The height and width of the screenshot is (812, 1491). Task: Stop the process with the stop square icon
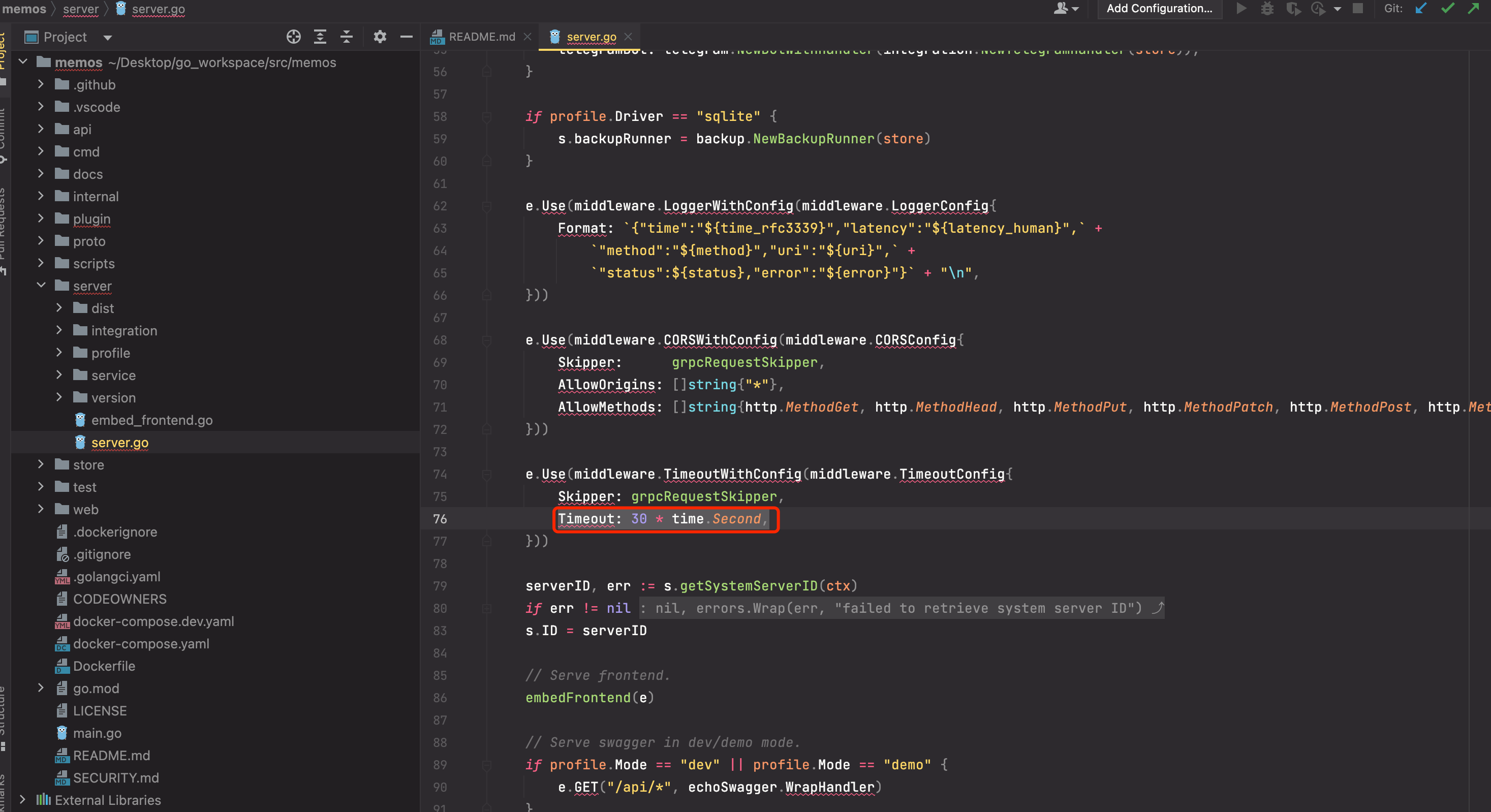(x=1358, y=9)
